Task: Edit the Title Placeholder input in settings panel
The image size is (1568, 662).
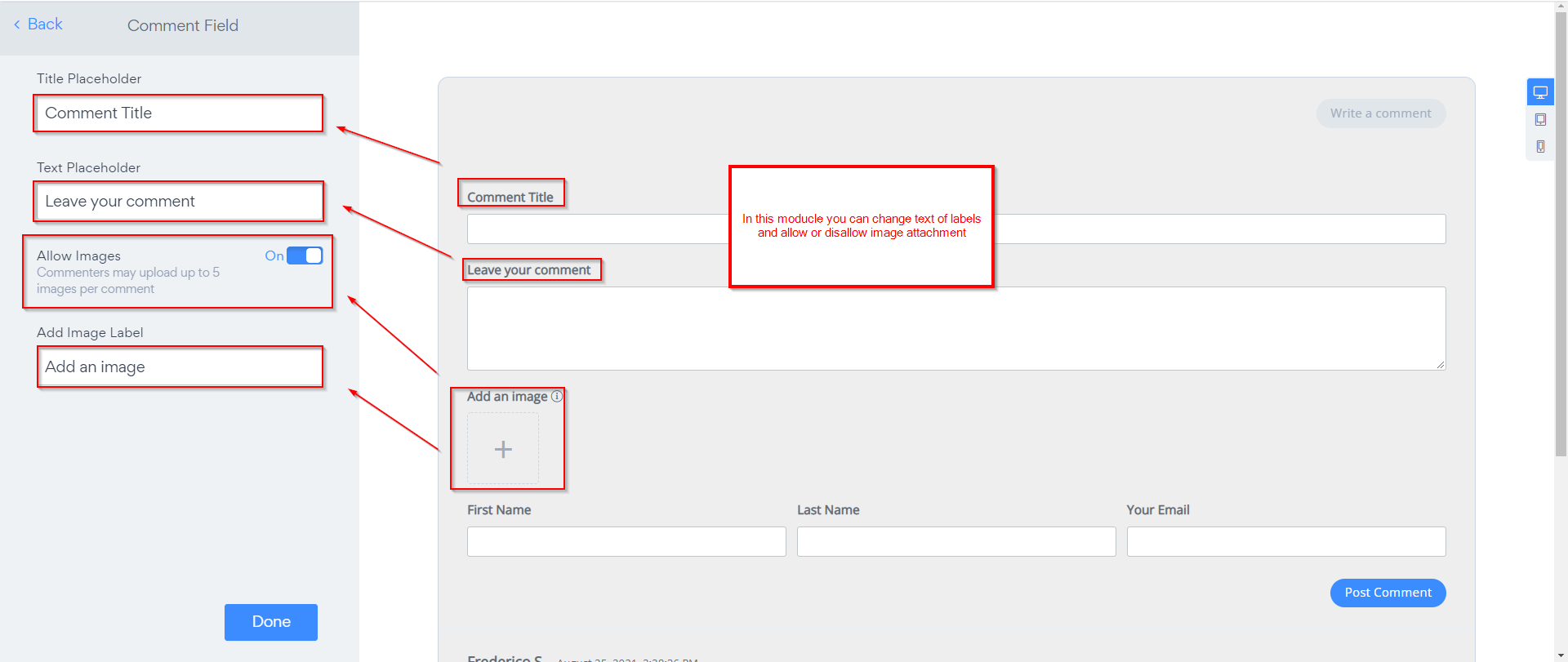Action: coord(179,113)
